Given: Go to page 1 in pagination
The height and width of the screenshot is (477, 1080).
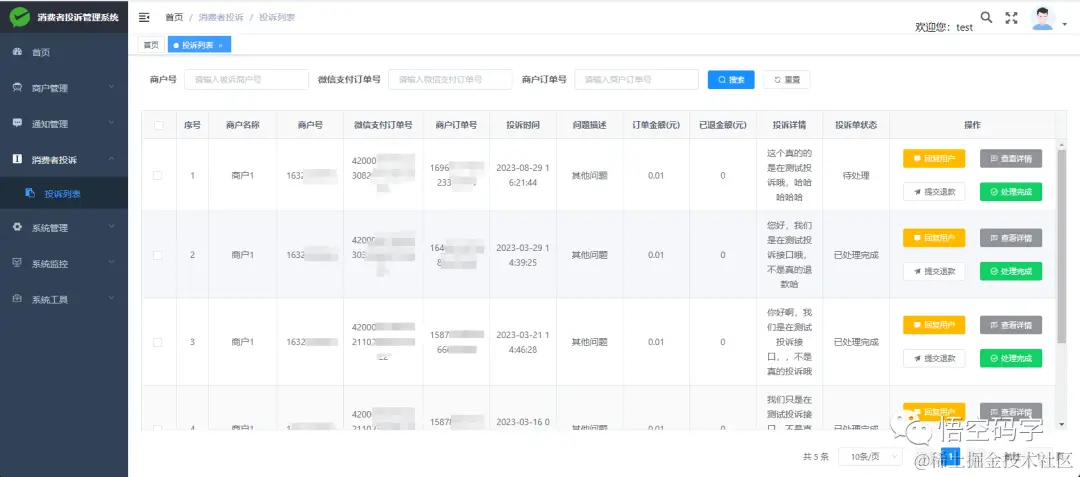Looking at the screenshot, I should pos(951,456).
